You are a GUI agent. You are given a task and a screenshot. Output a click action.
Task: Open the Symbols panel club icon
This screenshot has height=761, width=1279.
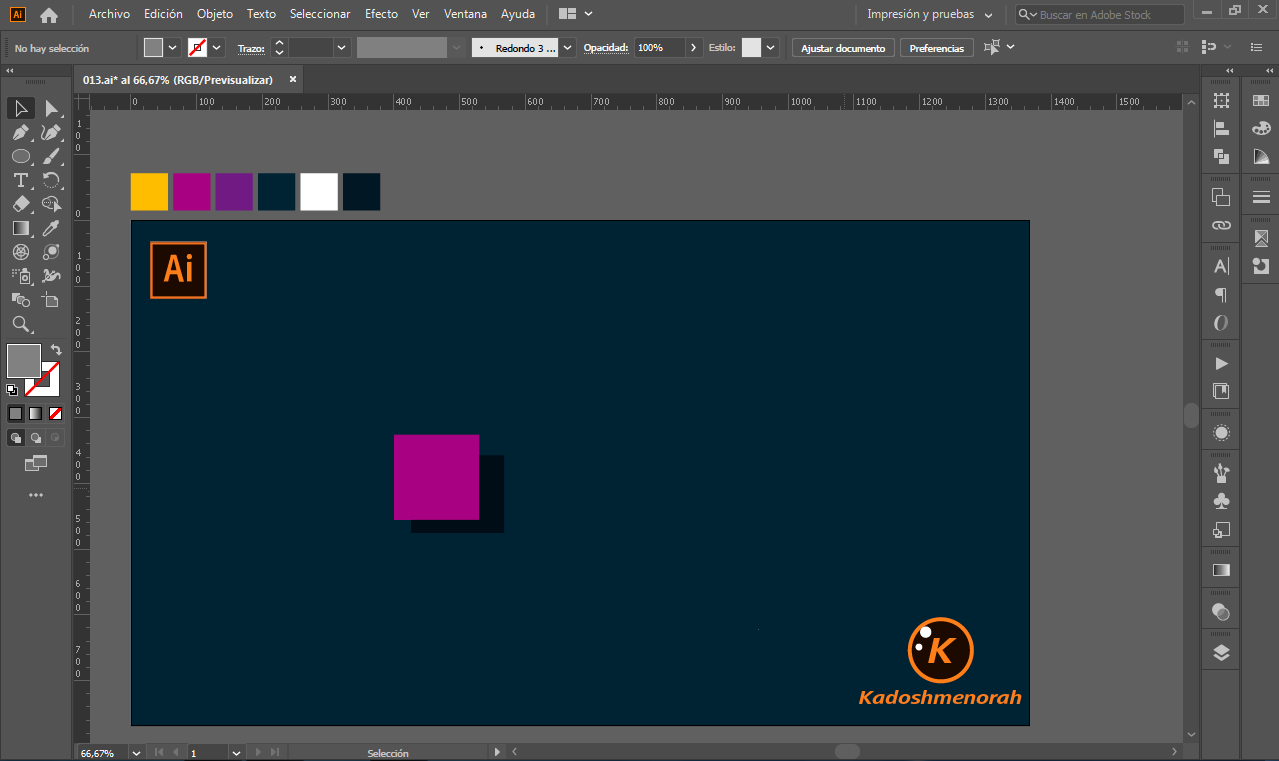click(x=1221, y=501)
